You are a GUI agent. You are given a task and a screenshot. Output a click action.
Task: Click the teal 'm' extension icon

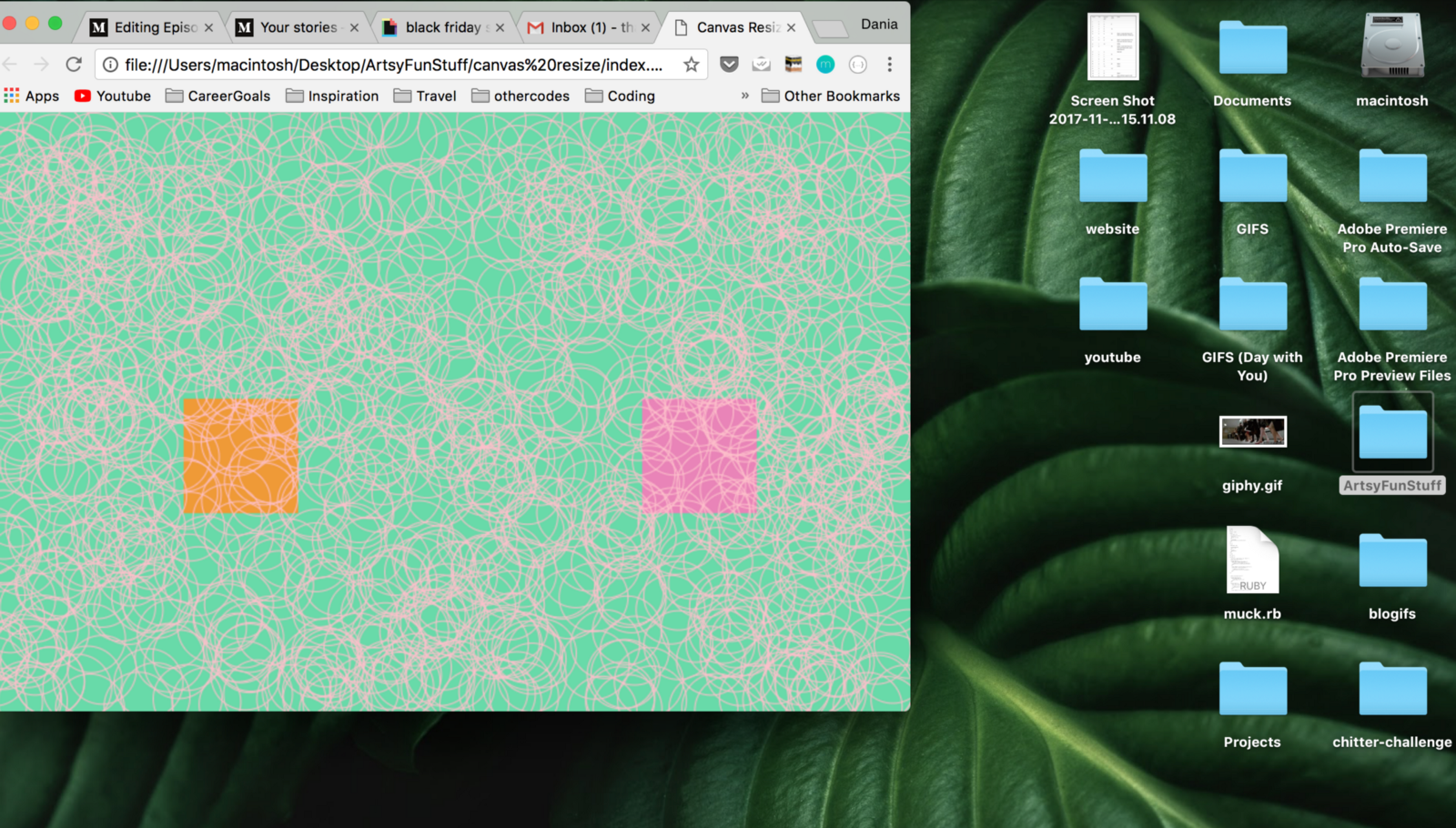pos(824,64)
